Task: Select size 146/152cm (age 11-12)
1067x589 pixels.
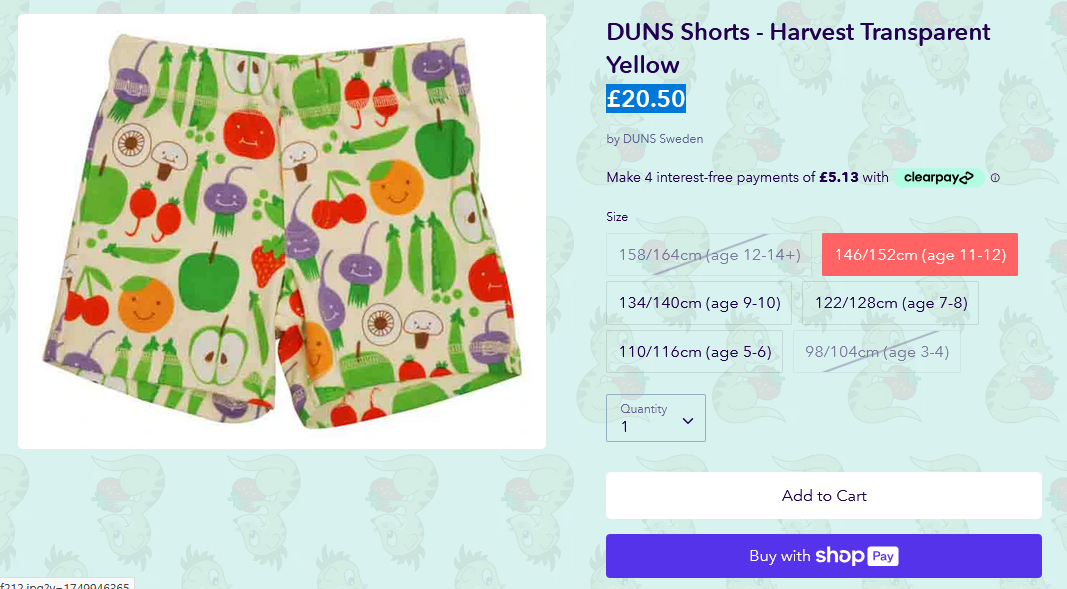Action: tap(920, 254)
